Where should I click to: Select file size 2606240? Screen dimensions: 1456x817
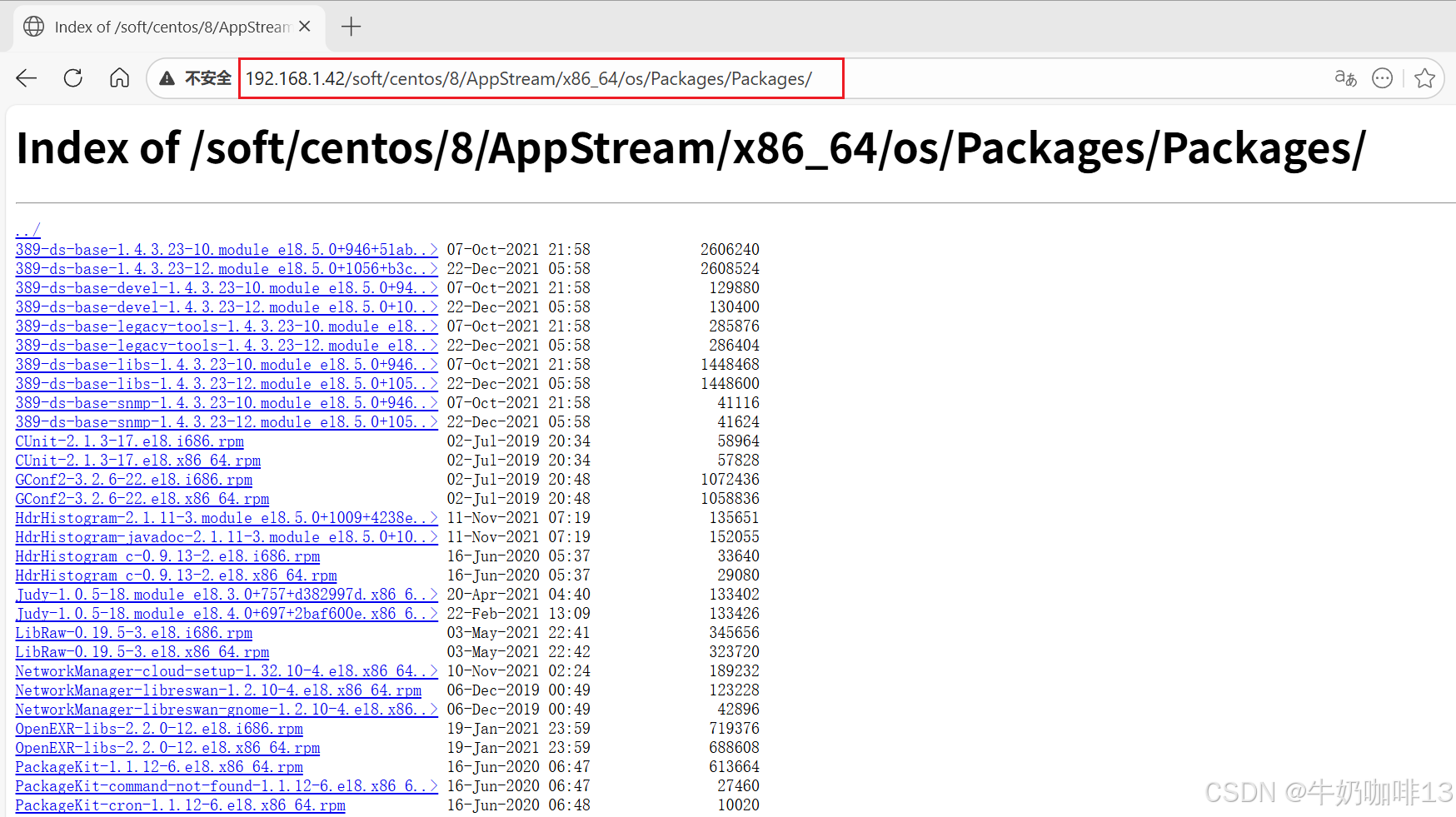tap(730, 250)
